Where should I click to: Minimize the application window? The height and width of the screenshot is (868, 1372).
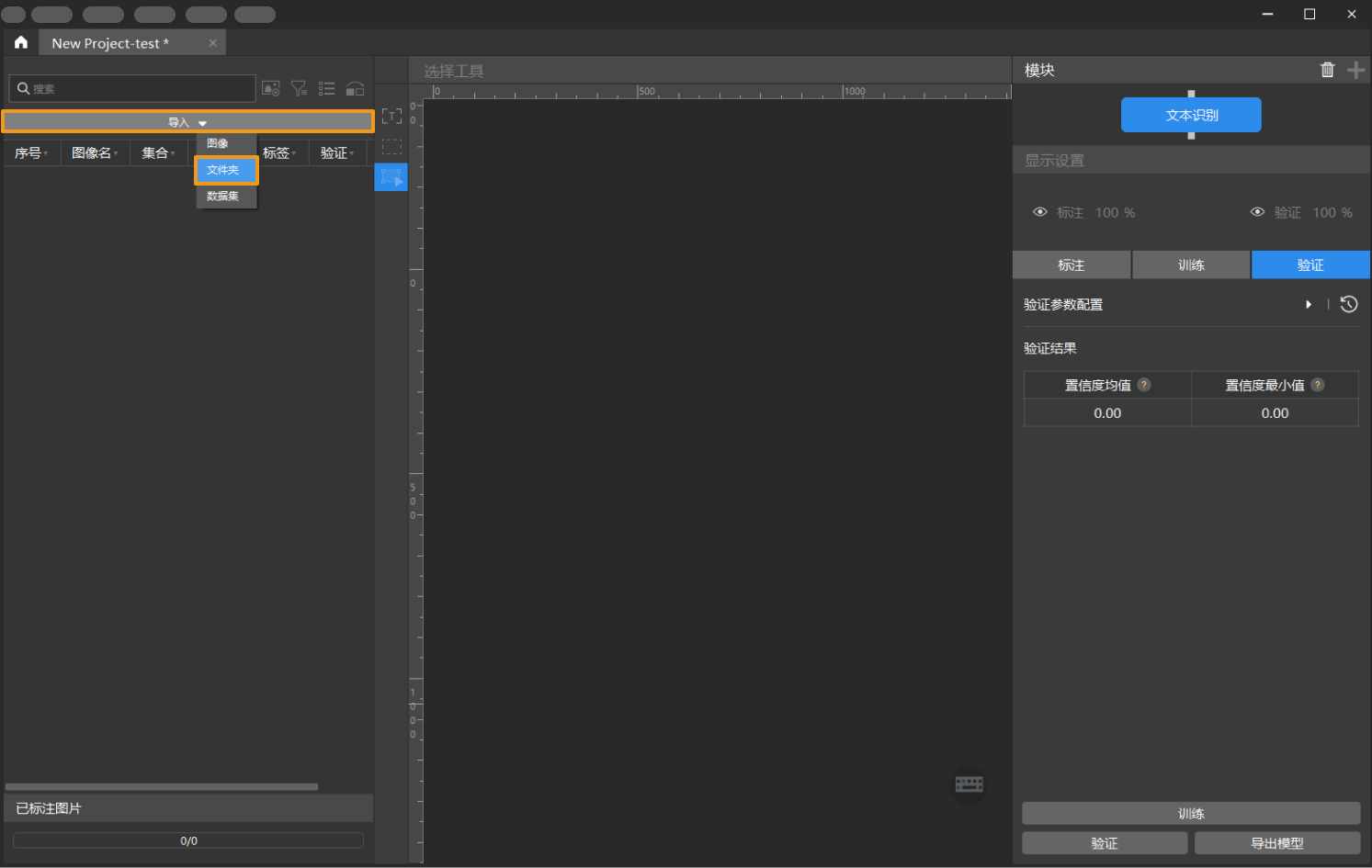click(1268, 14)
